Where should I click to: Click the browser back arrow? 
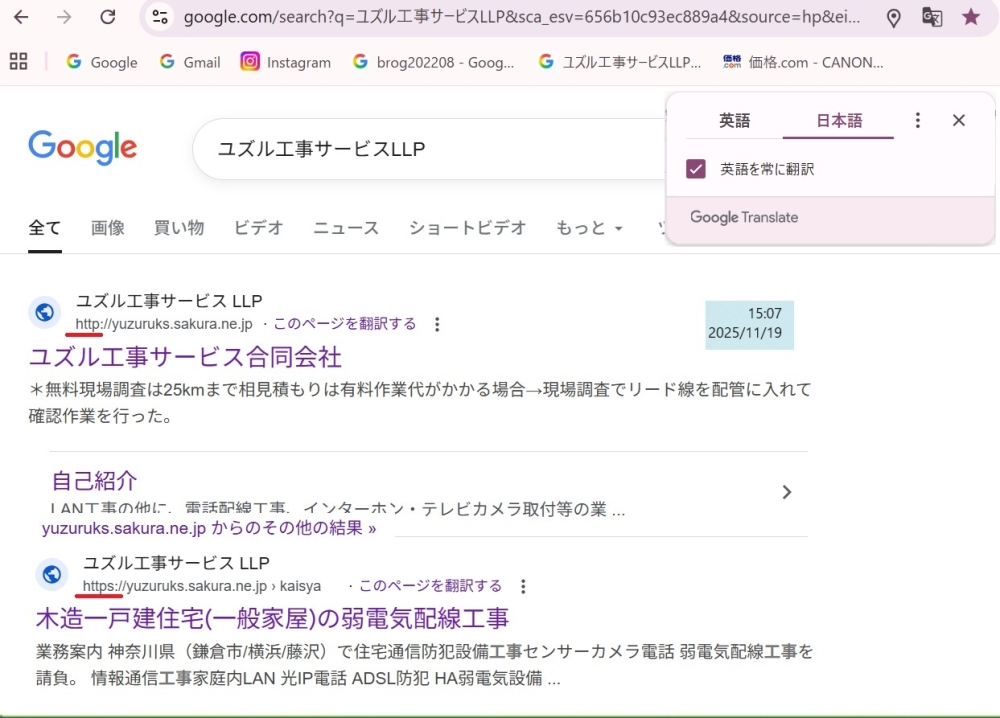21,17
